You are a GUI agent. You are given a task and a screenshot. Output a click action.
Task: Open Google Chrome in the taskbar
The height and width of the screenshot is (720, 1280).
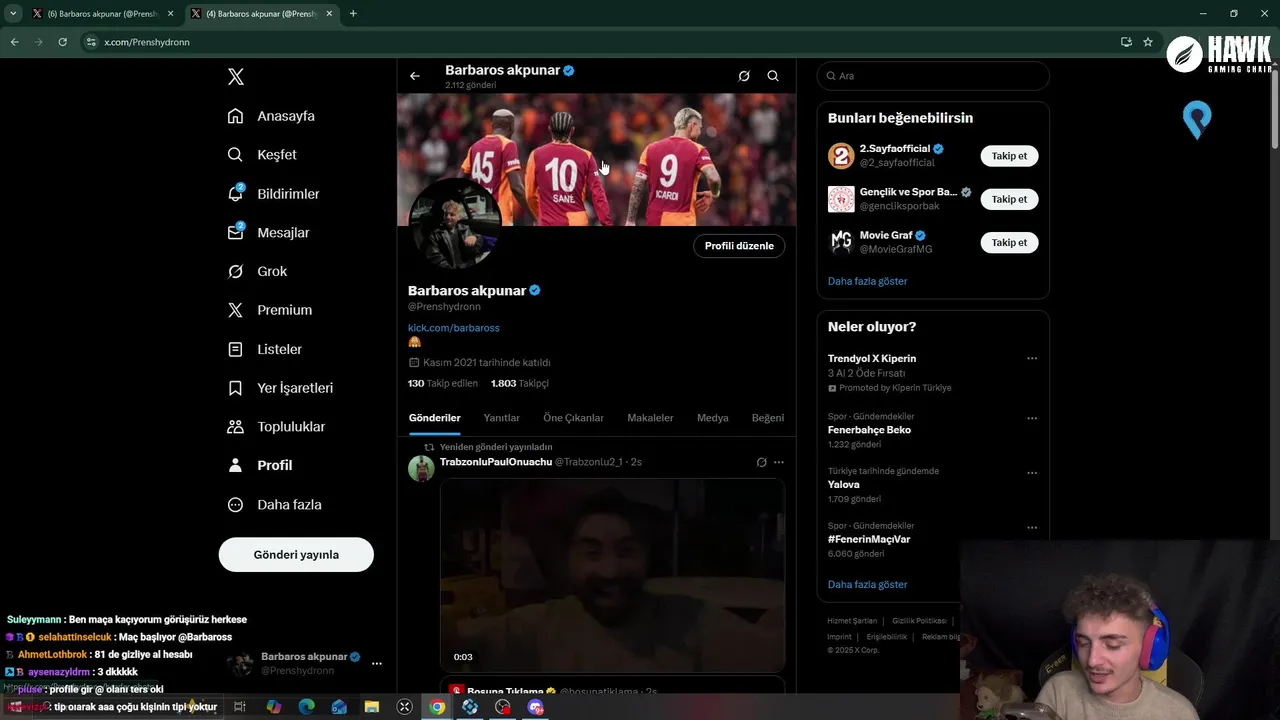[x=437, y=707]
